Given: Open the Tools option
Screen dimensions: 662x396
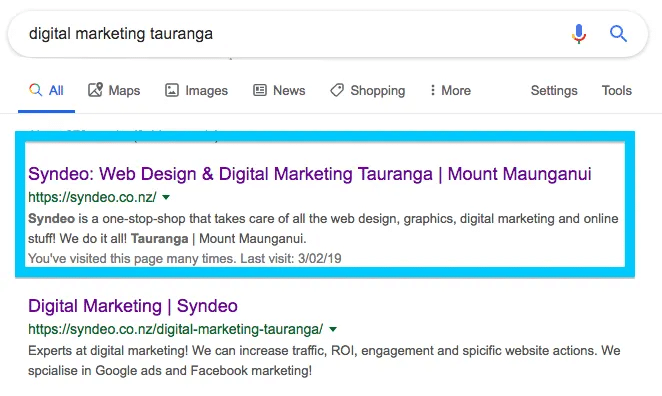Looking at the screenshot, I should (617, 90).
